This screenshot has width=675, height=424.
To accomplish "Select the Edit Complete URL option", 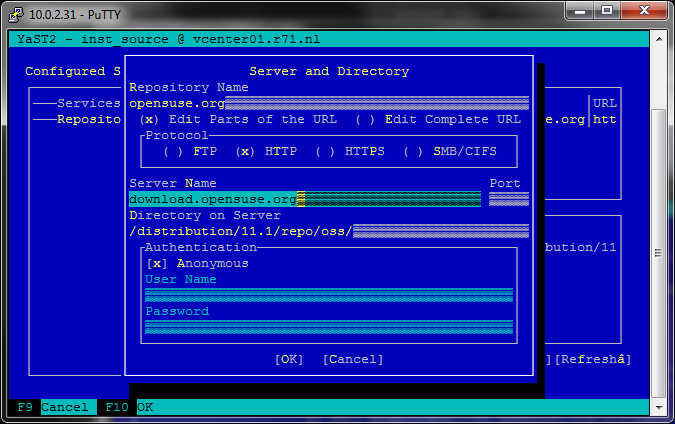I will [x=438, y=119].
